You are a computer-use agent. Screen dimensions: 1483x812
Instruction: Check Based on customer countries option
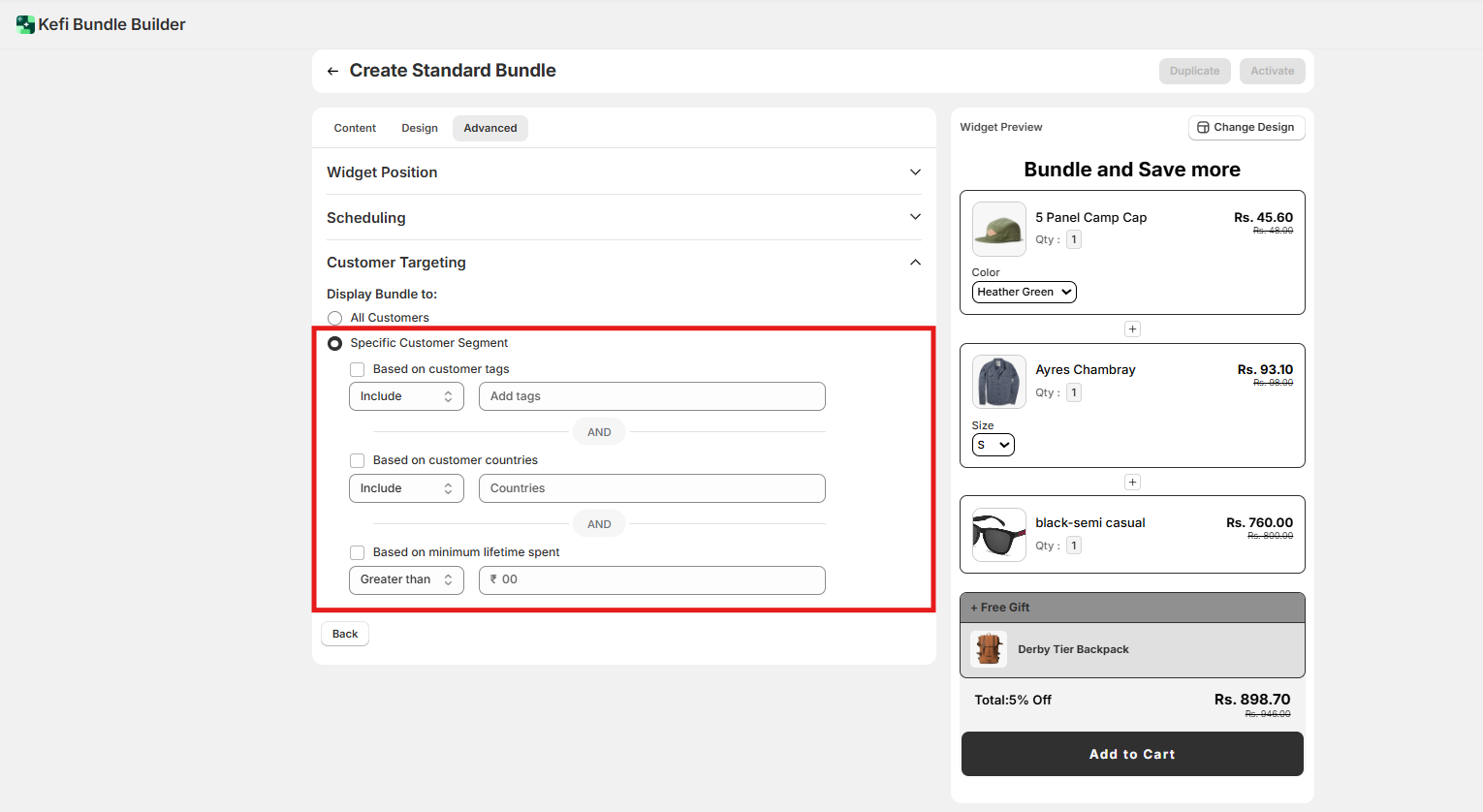[x=358, y=460]
